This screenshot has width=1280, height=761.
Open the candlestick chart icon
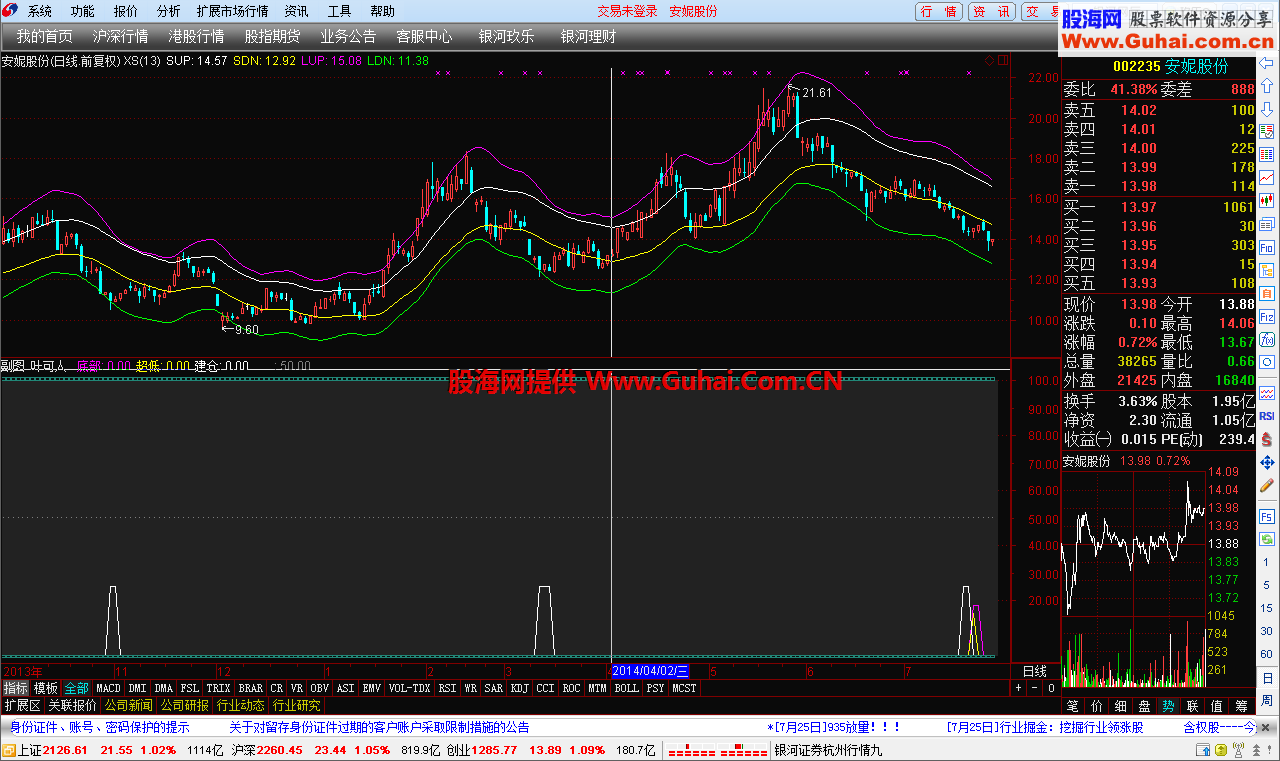click(x=1267, y=200)
